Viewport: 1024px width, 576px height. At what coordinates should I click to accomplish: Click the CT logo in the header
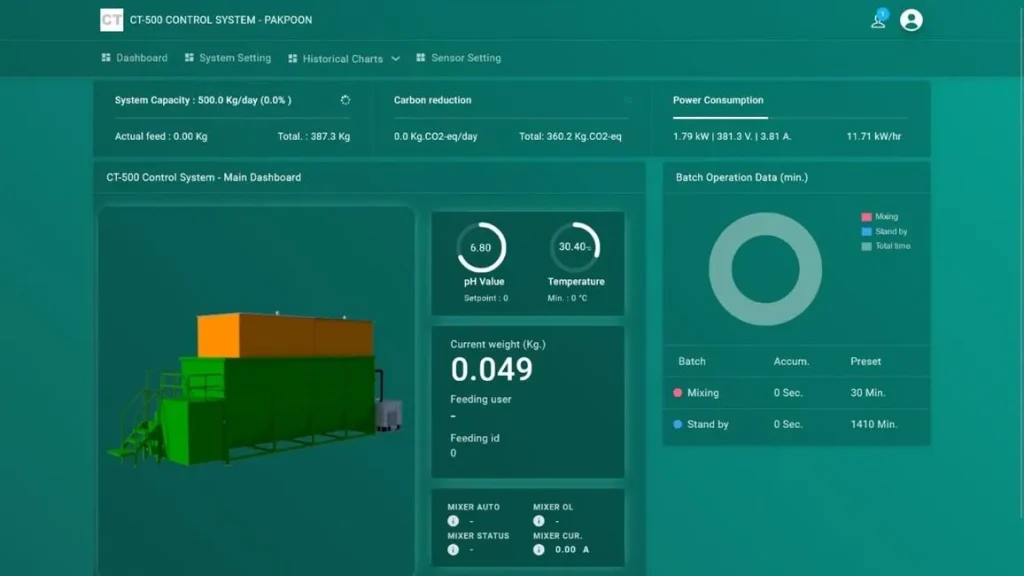click(x=112, y=20)
